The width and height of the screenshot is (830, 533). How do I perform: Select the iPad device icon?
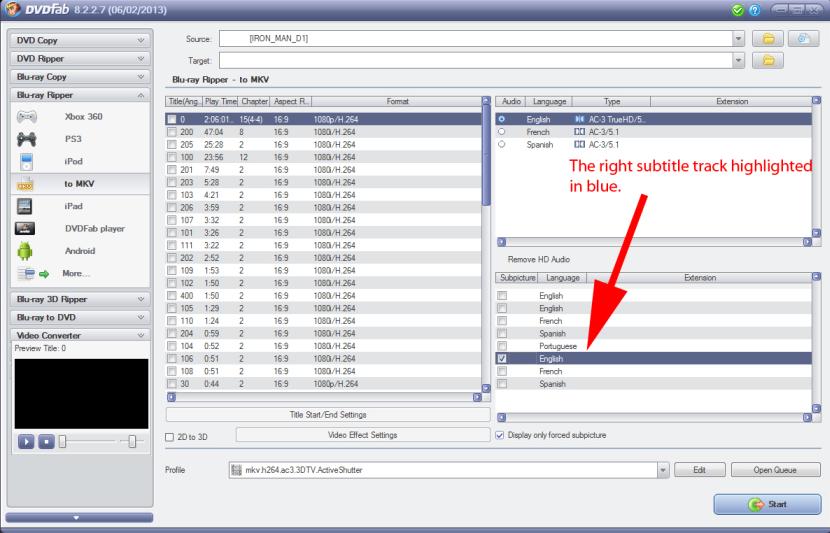[x=24, y=206]
